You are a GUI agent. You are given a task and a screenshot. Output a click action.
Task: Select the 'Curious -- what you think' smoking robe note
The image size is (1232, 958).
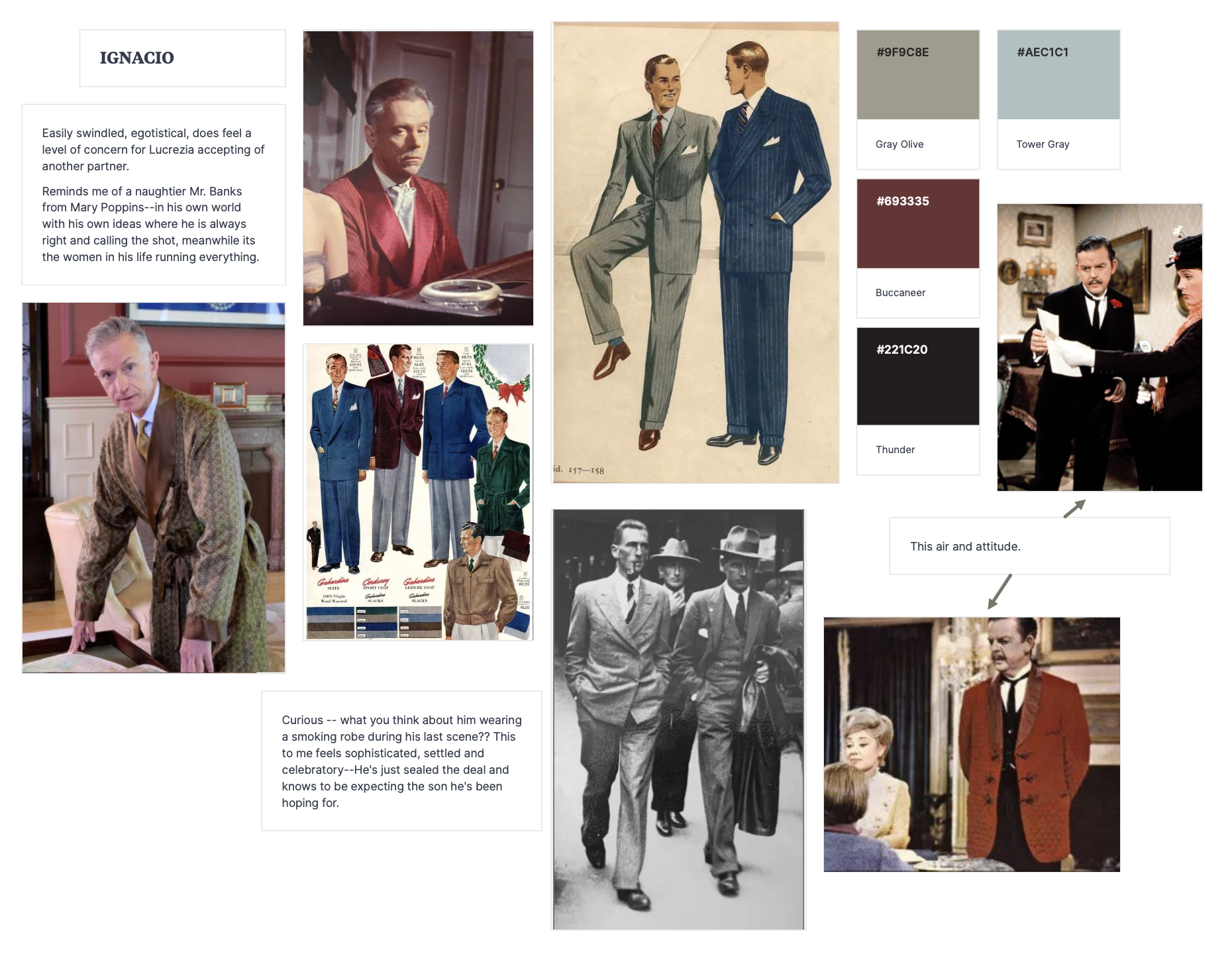tap(401, 761)
